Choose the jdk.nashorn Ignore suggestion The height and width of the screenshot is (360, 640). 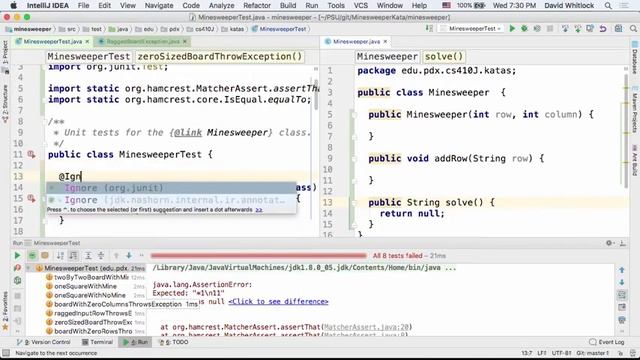coord(171,200)
